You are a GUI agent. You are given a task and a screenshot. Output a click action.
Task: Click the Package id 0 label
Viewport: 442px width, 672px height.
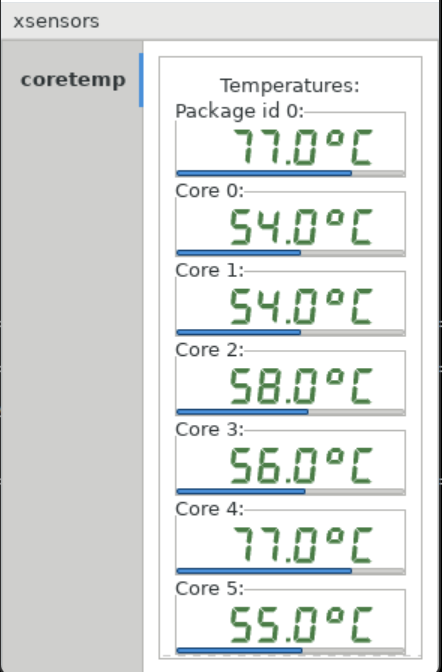[x=240, y=111]
